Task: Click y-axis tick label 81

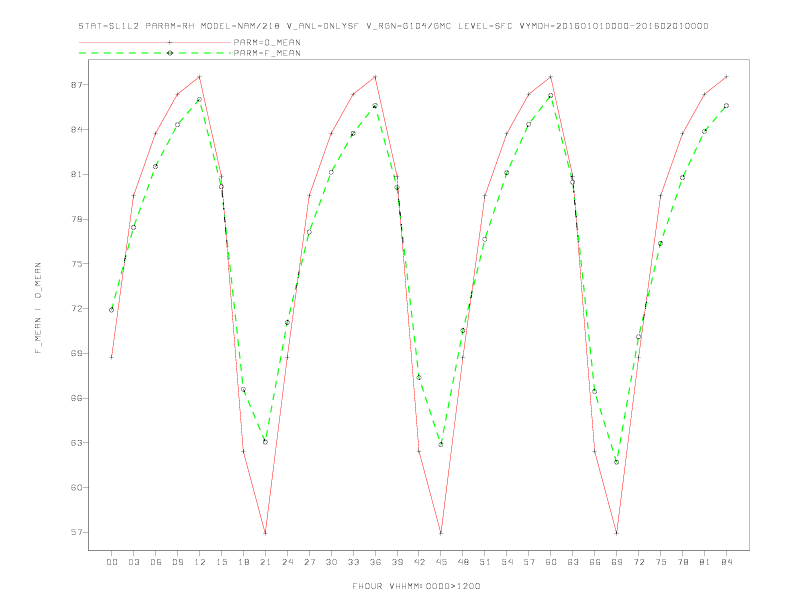Action: (76, 174)
